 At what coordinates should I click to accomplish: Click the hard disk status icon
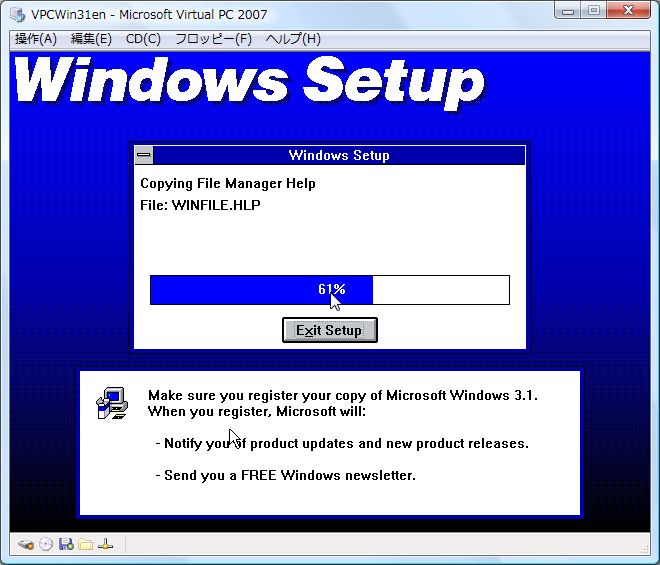(26, 544)
